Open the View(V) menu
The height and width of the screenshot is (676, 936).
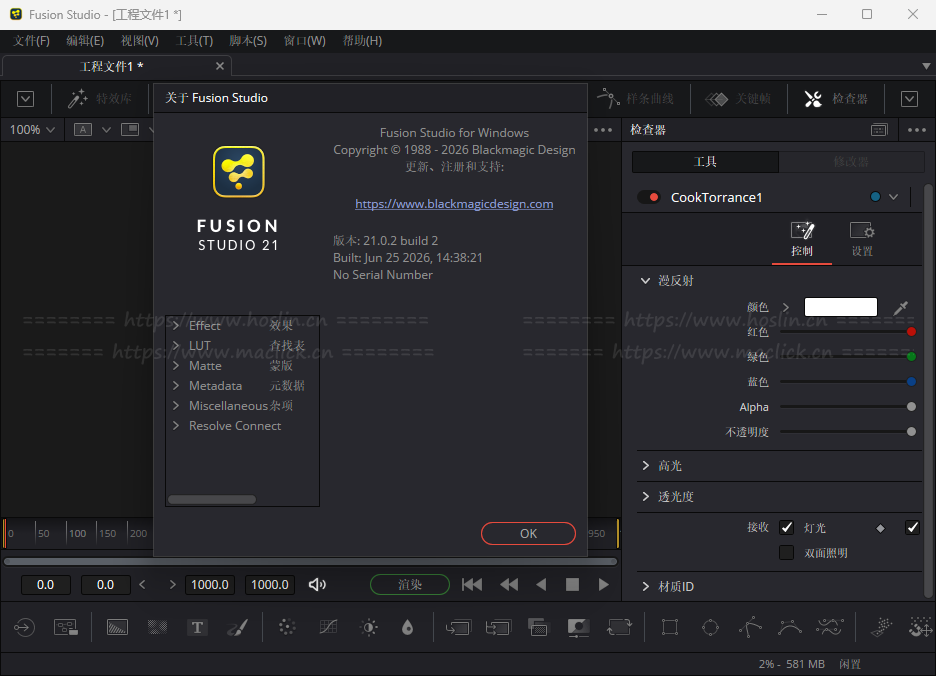(140, 41)
